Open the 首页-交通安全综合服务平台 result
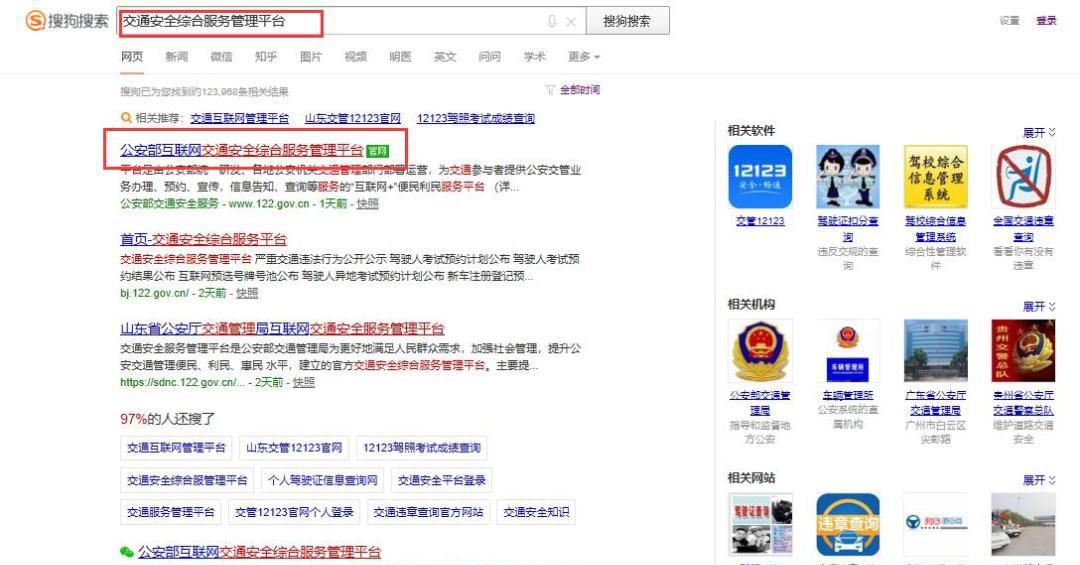This screenshot has height=565, width=1080. 203,239
